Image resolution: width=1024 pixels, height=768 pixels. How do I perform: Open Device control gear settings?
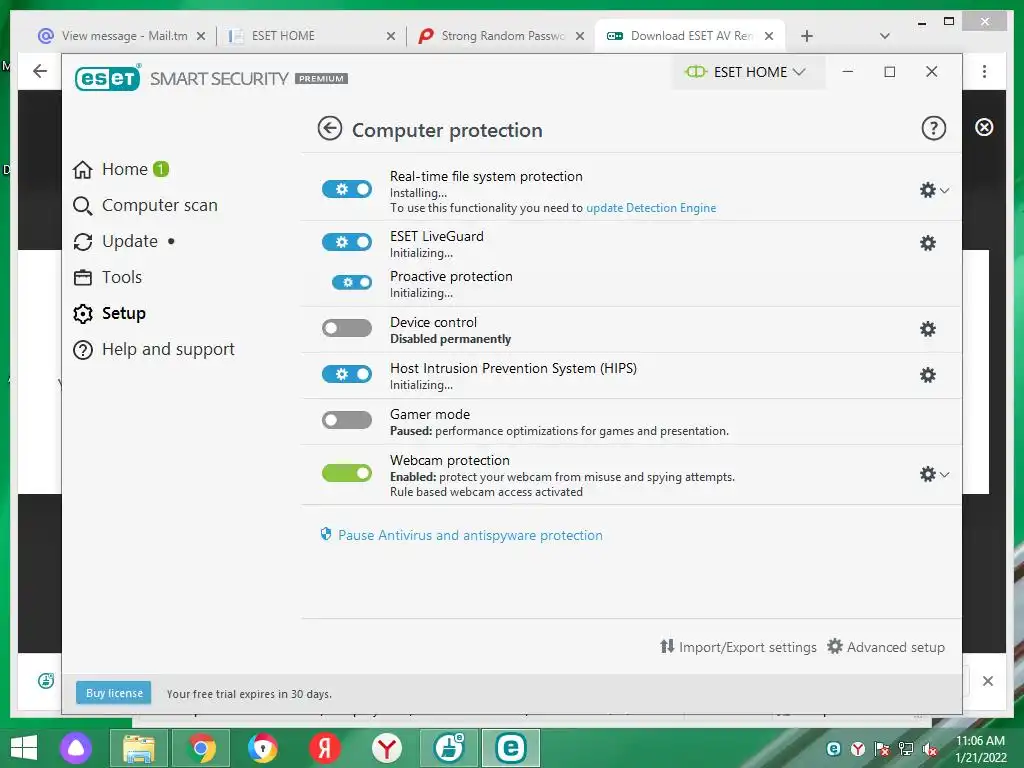(x=927, y=328)
